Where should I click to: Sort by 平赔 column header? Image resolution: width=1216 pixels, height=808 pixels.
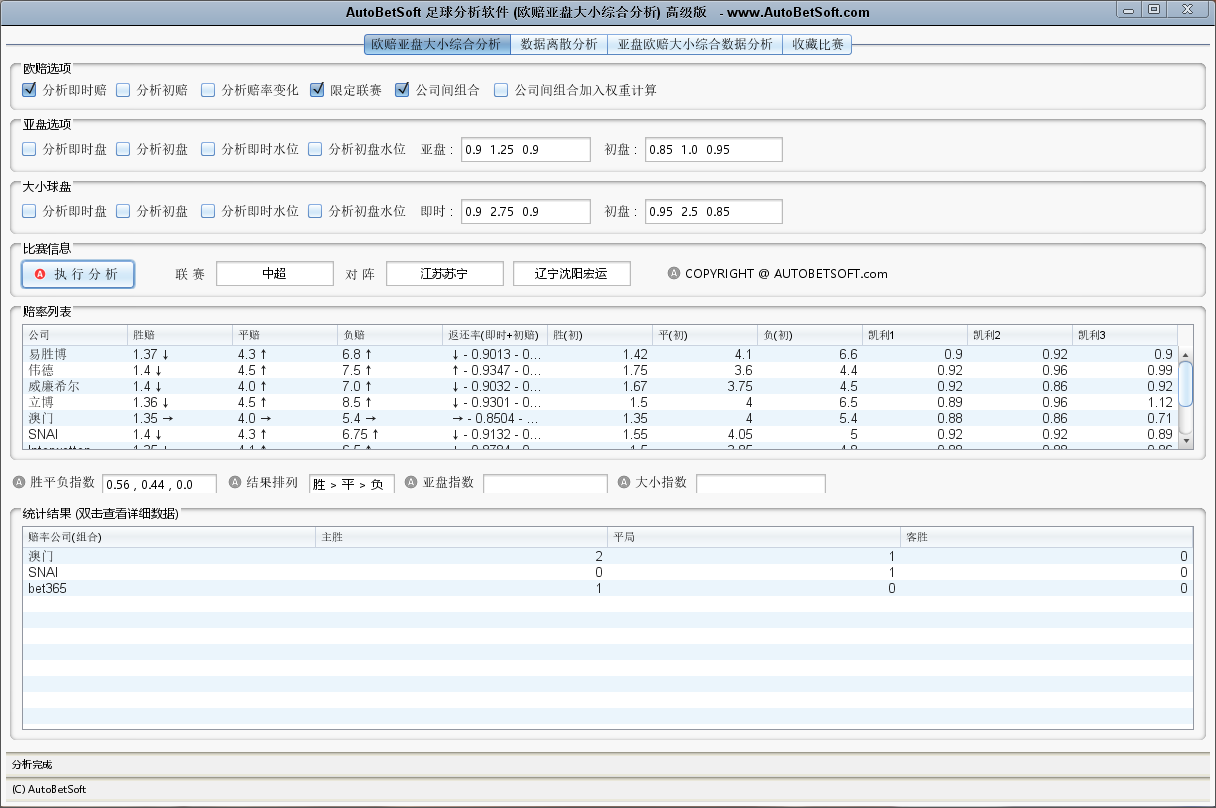point(286,335)
